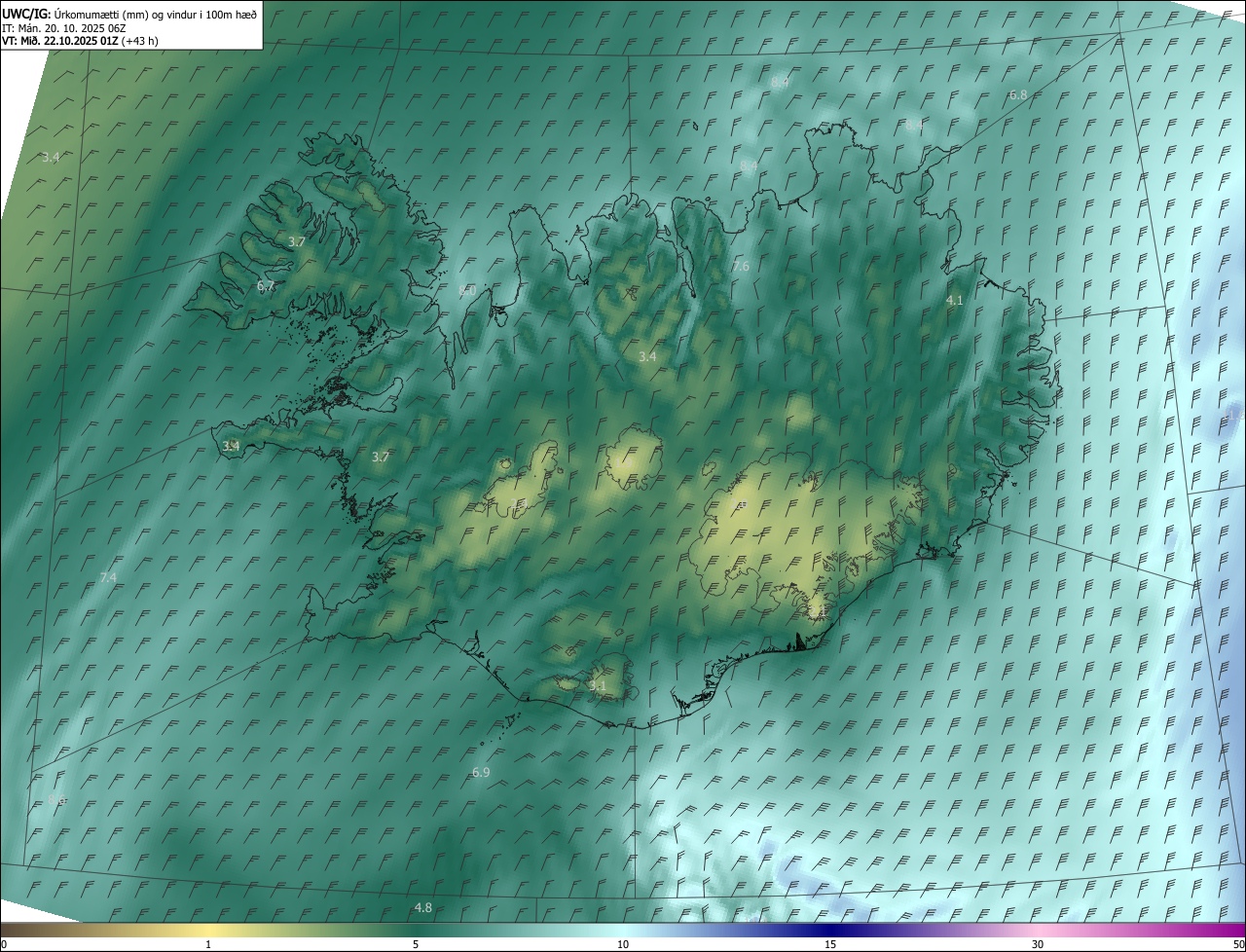
Task: Click the 8.0 value on the map
Action: [467, 290]
